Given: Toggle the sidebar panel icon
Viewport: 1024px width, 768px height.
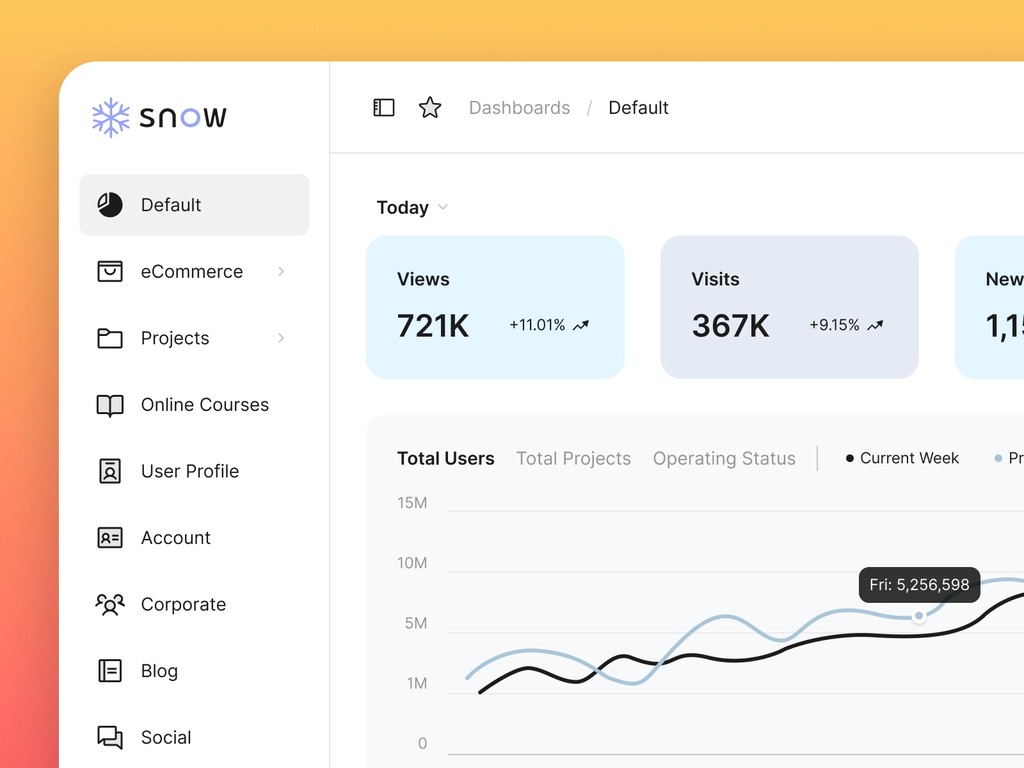Looking at the screenshot, I should click(383, 107).
